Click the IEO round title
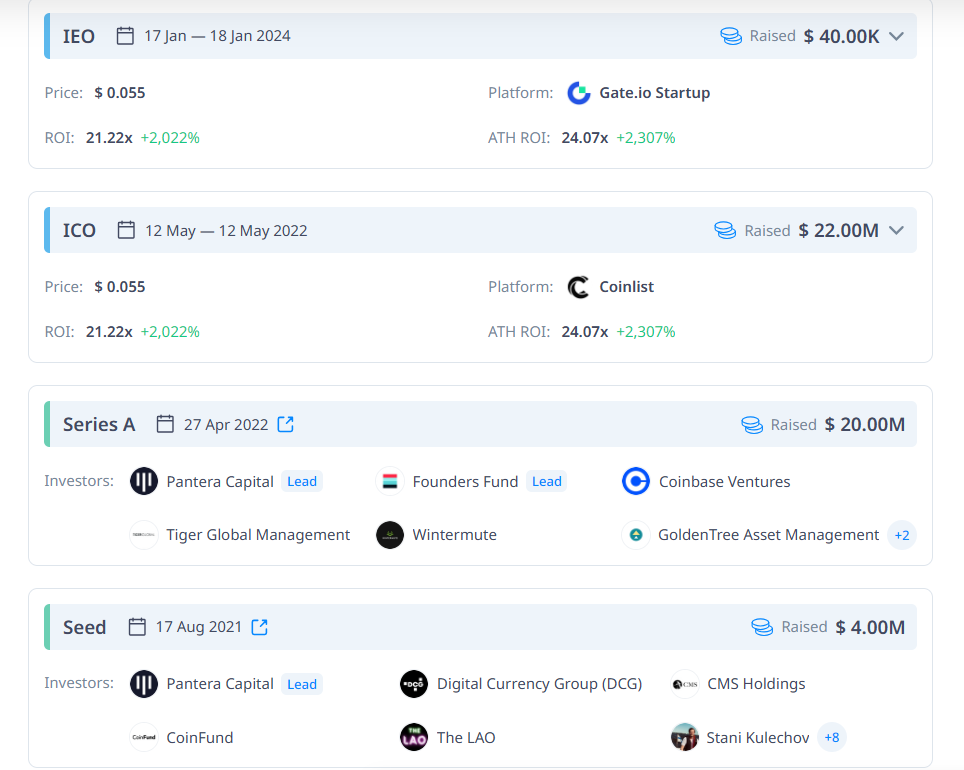The image size is (964, 770). (79, 36)
